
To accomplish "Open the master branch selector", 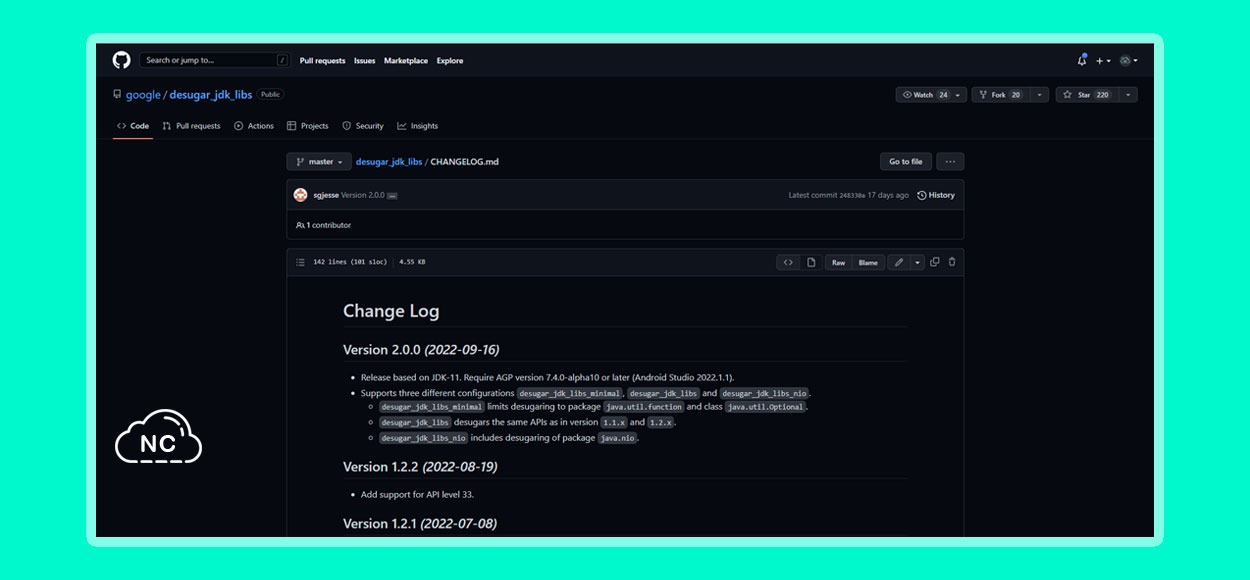I will (x=319, y=162).
